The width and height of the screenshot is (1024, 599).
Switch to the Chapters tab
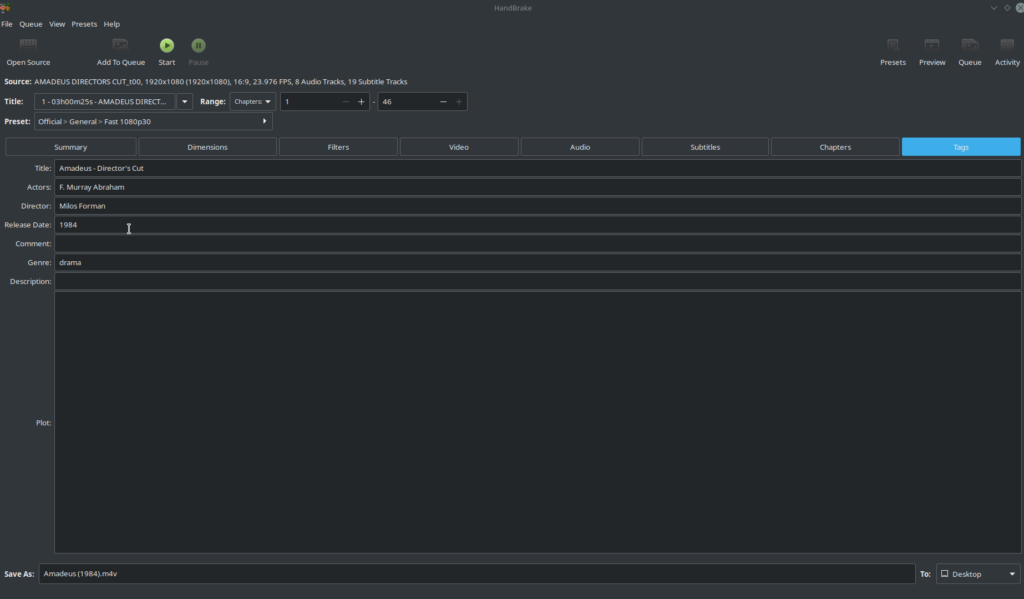coord(835,147)
